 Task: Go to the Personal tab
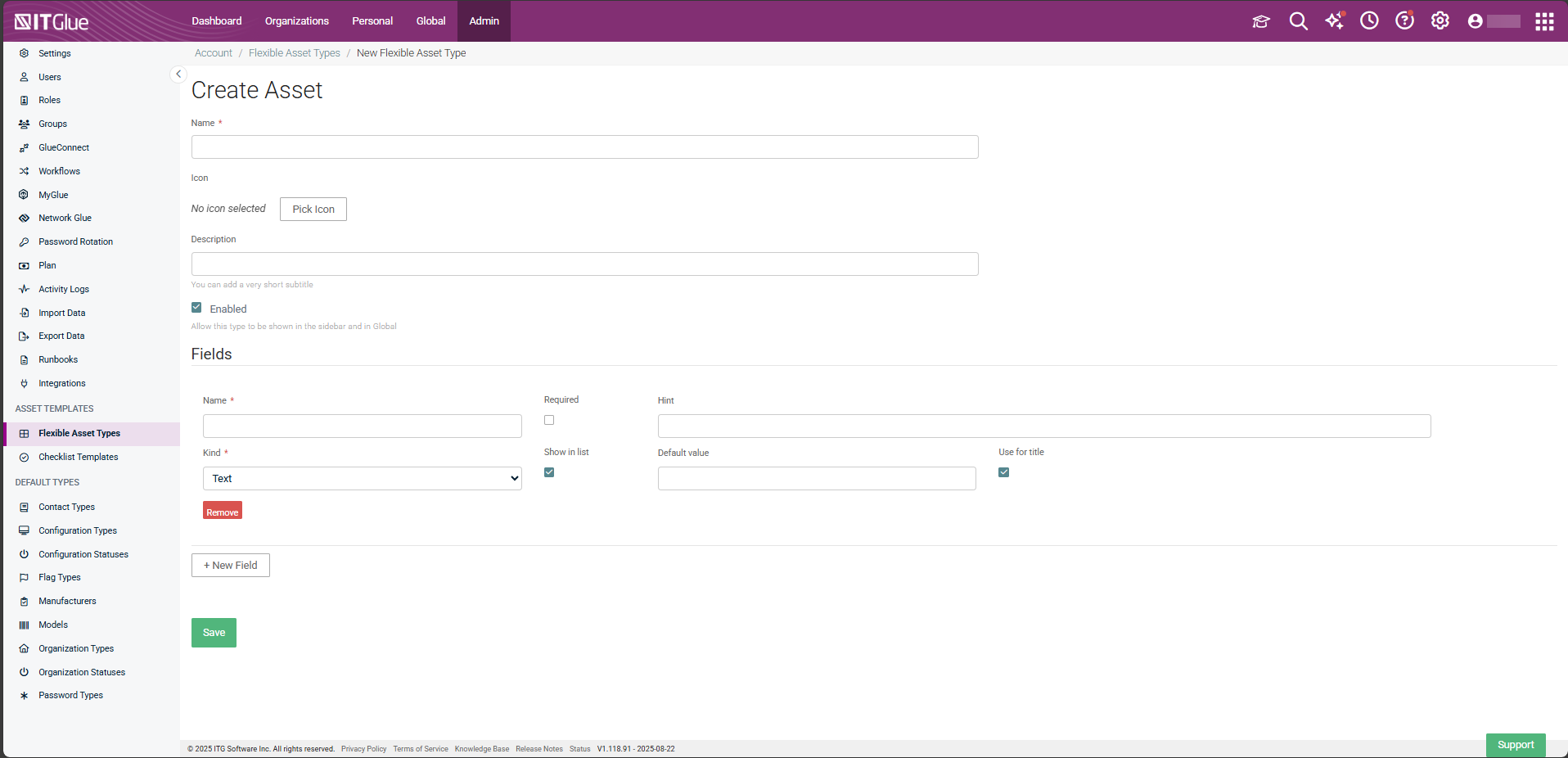(x=372, y=21)
